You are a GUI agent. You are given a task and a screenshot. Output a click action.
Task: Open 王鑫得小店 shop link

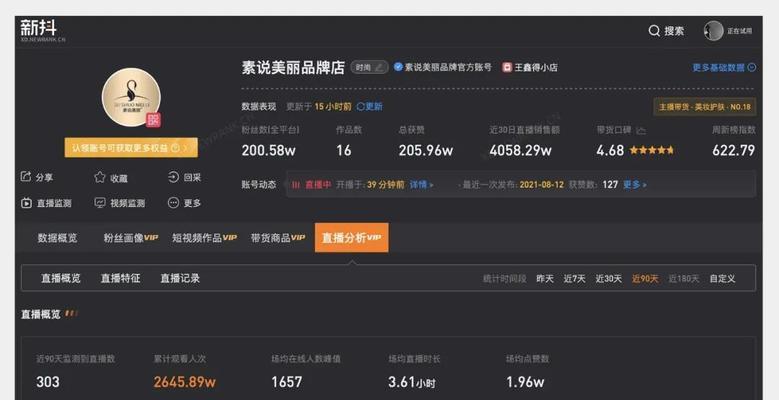click(530, 67)
